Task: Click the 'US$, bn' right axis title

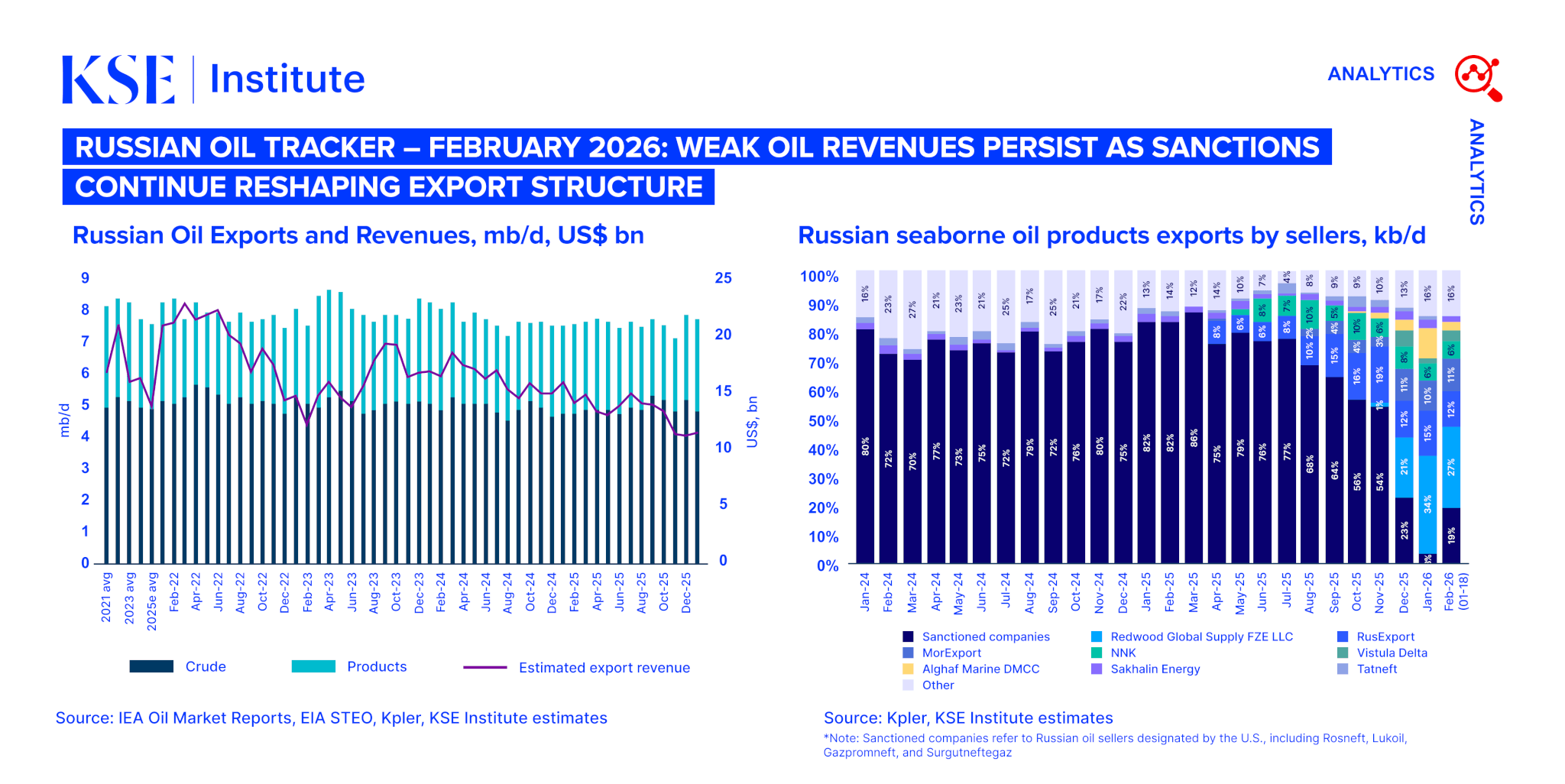Action: [752, 422]
